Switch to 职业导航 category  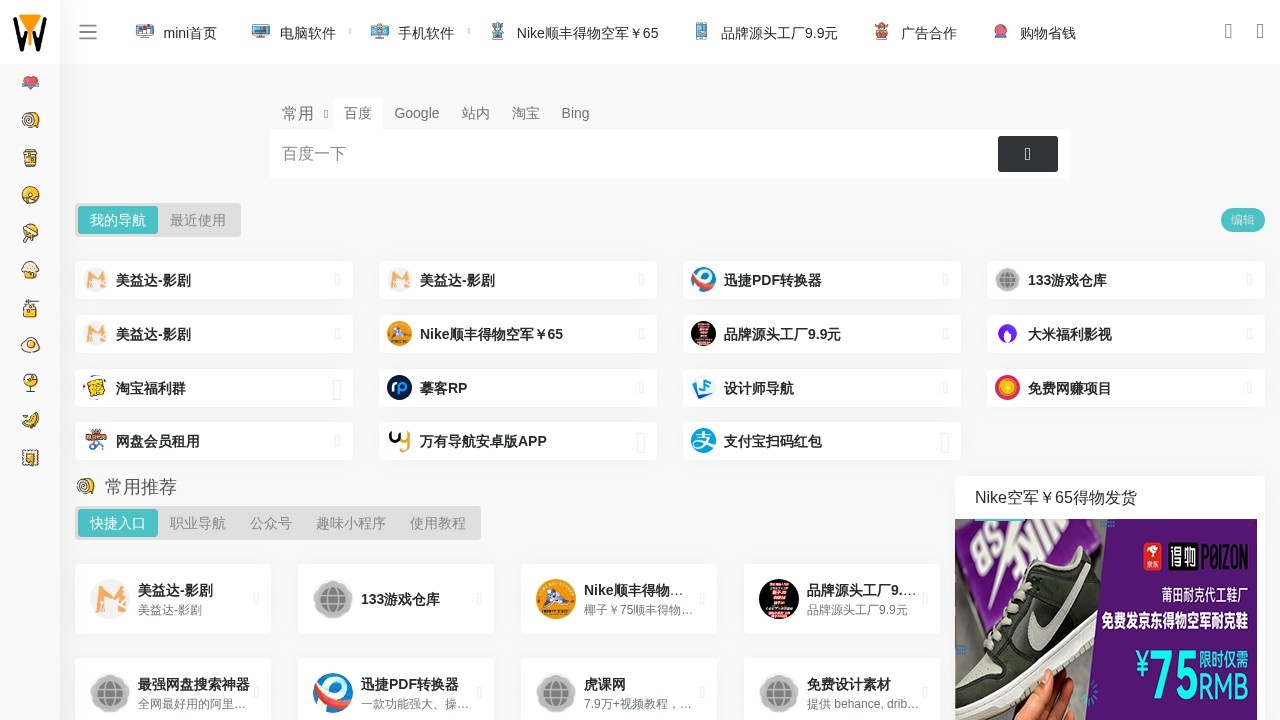(x=197, y=523)
